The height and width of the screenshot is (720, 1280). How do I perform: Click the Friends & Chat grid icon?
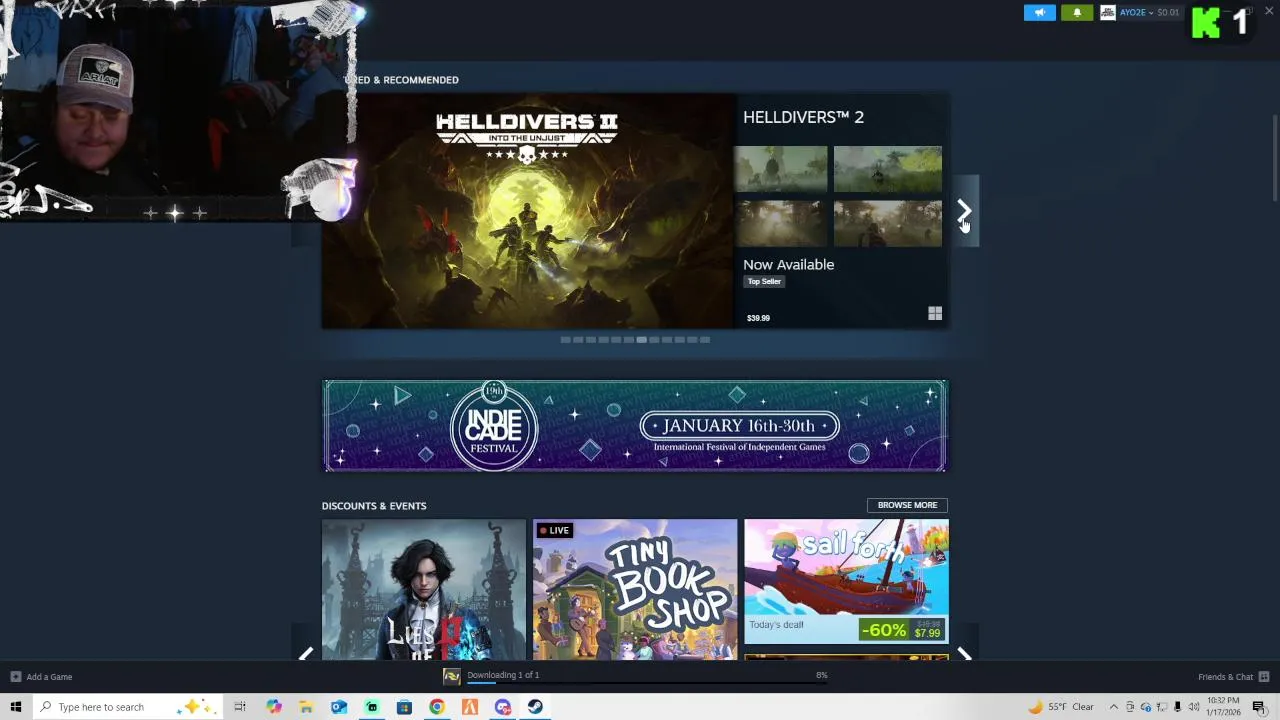coord(1264,677)
